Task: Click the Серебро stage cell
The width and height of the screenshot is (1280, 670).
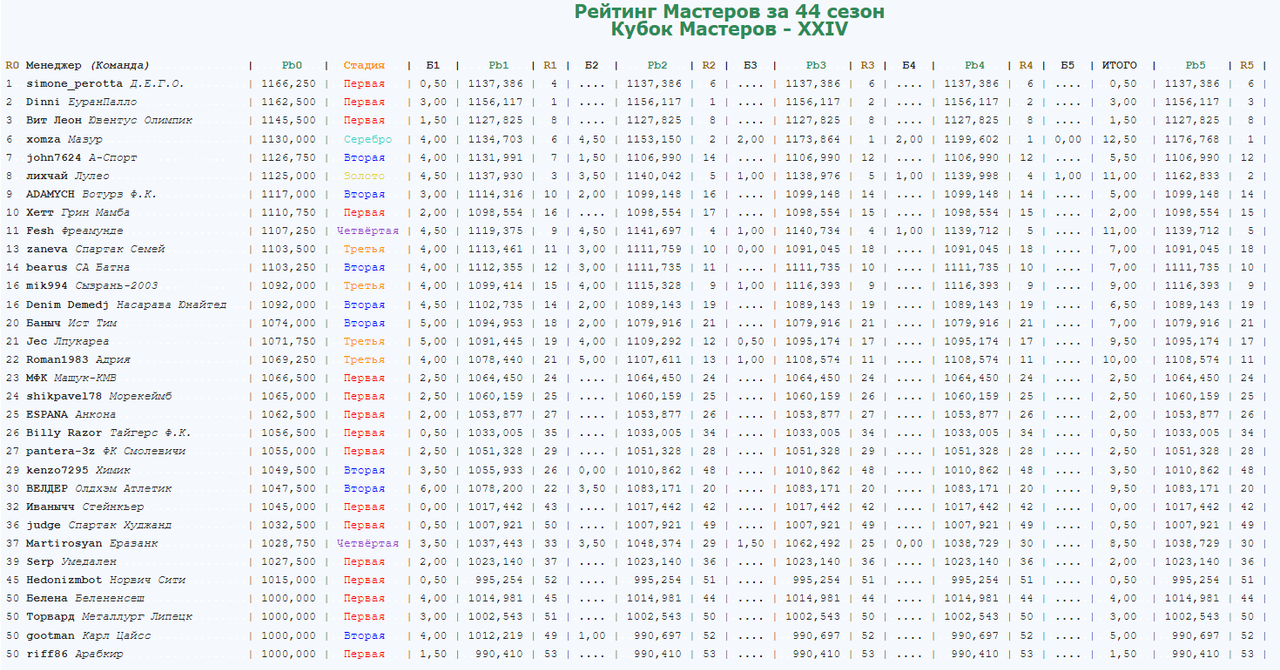Action: click(x=368, y=139)
